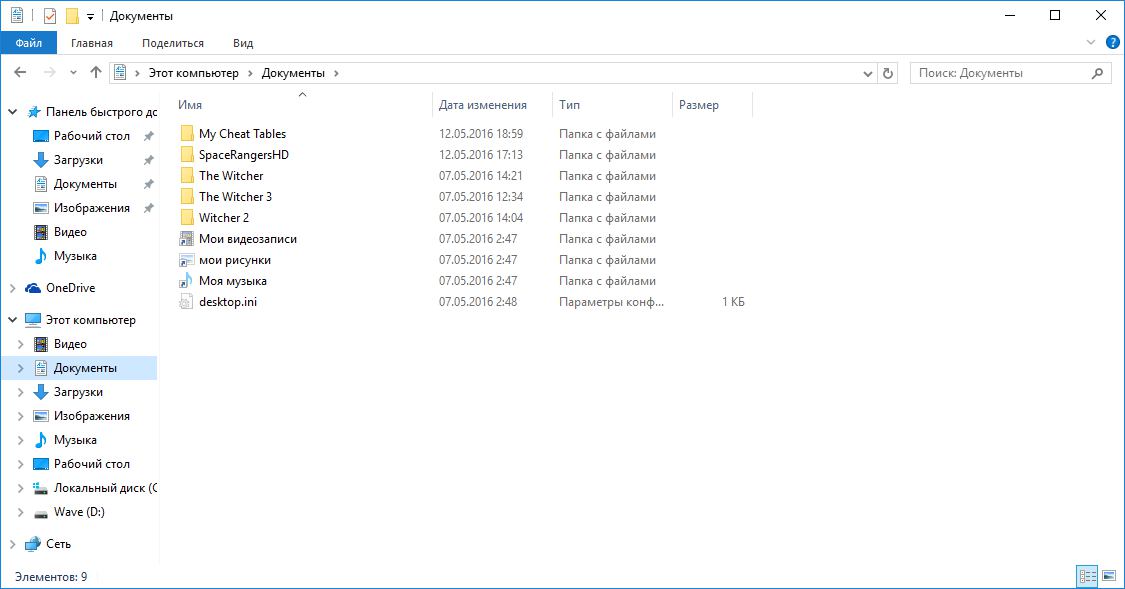Select the The Witcher 3 folder icon
Image resolution: width=1125 pixels, height=589 pixels.
tap(187, 197)
